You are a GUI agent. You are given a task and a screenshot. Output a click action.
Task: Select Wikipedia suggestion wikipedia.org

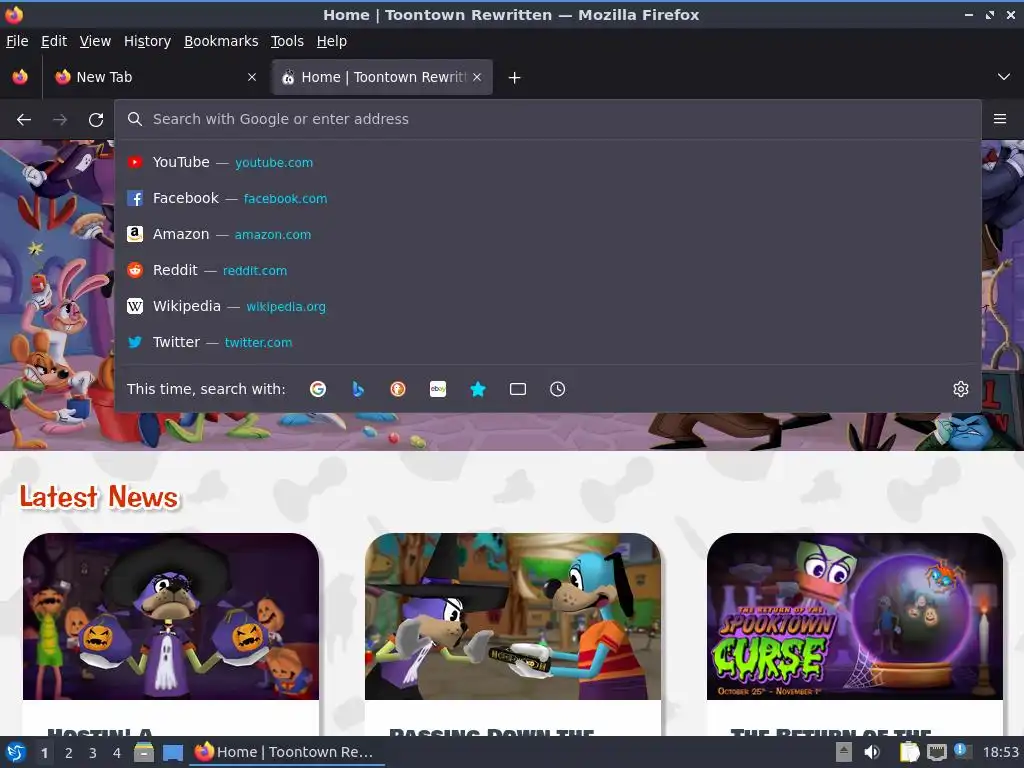click(x=547, y=306)
